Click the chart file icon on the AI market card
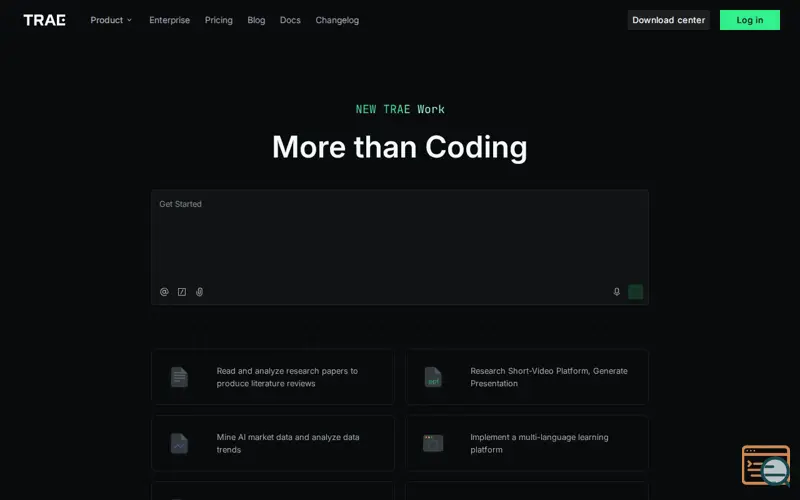The height and width of the screenshot is (500, 800). click(179, 443)
